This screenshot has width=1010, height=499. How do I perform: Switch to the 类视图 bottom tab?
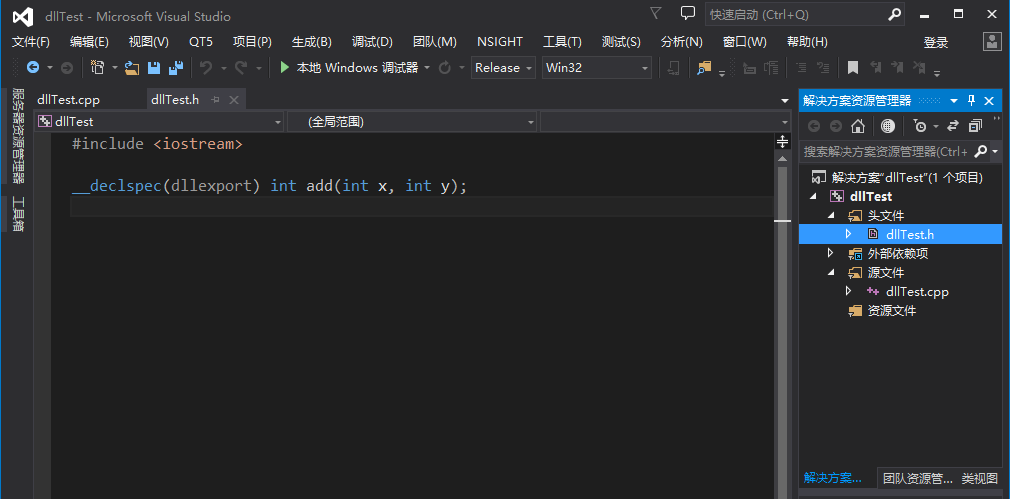pyautogui.click(x=980, y=478)
